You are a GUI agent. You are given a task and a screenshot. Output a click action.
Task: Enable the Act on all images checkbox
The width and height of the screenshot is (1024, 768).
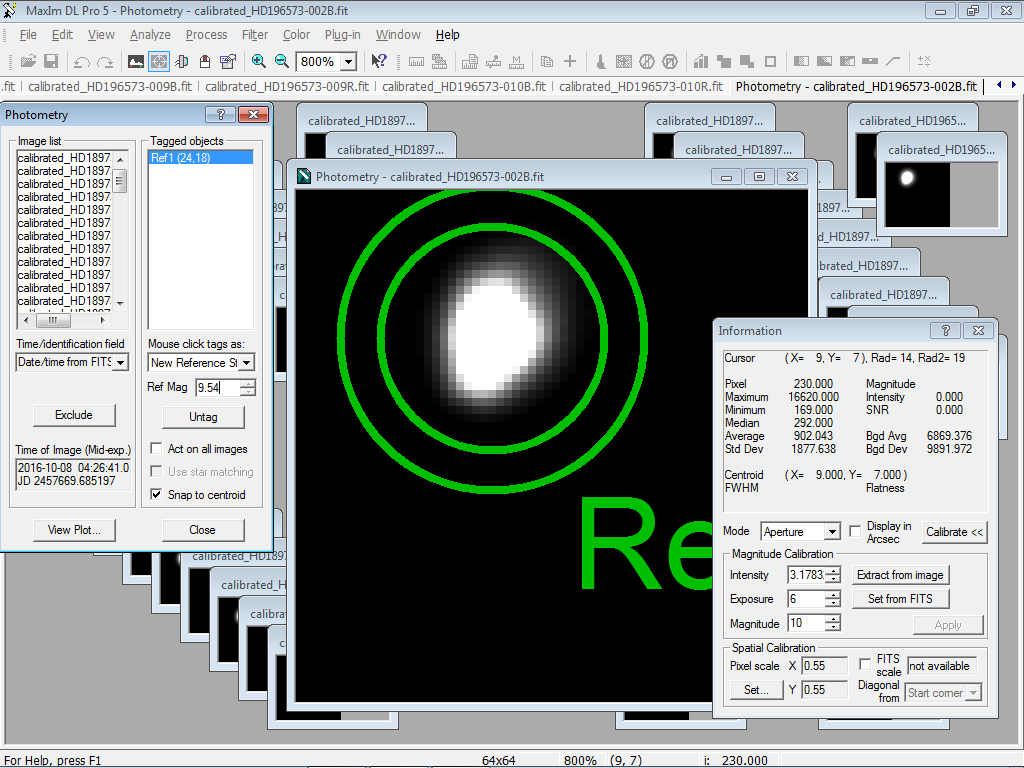pos(156,449)
